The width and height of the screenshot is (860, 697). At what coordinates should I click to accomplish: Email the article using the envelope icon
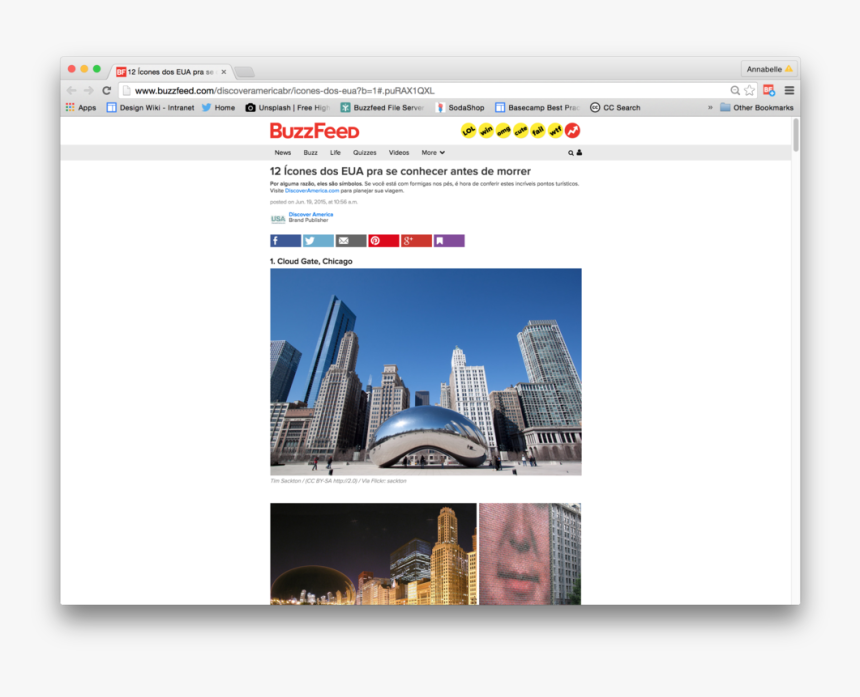(349, 240)
